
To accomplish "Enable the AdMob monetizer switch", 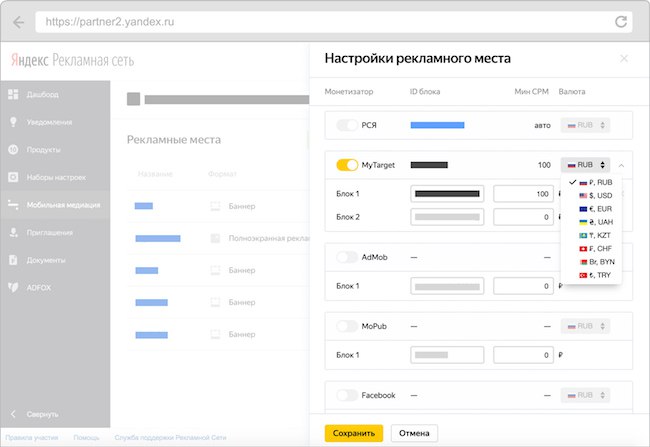I will (x=347, y=257).
